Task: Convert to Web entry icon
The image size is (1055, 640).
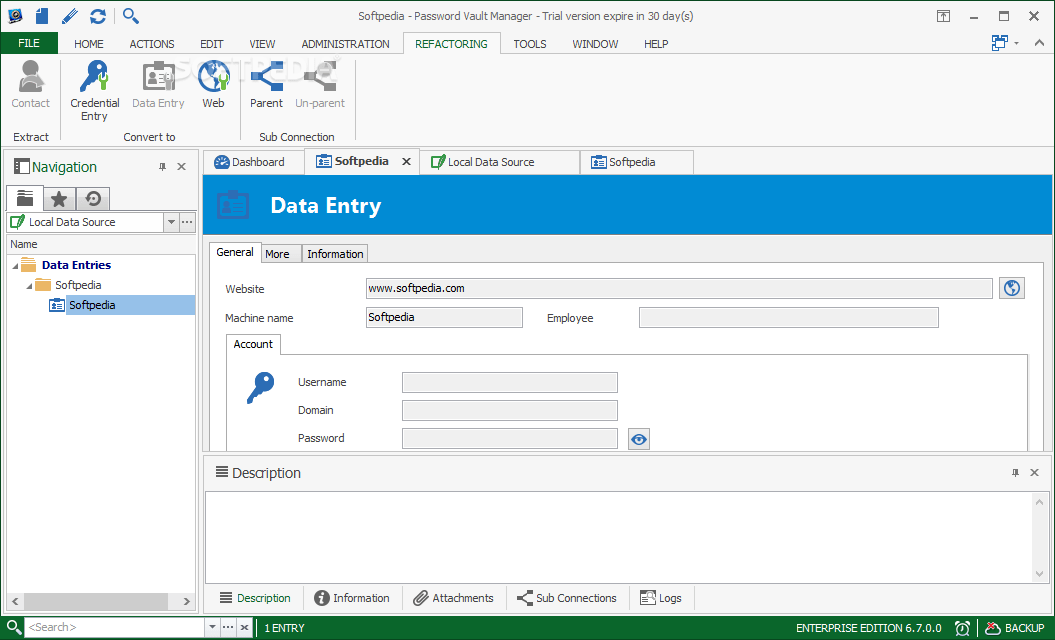Action: coord(213,84)
